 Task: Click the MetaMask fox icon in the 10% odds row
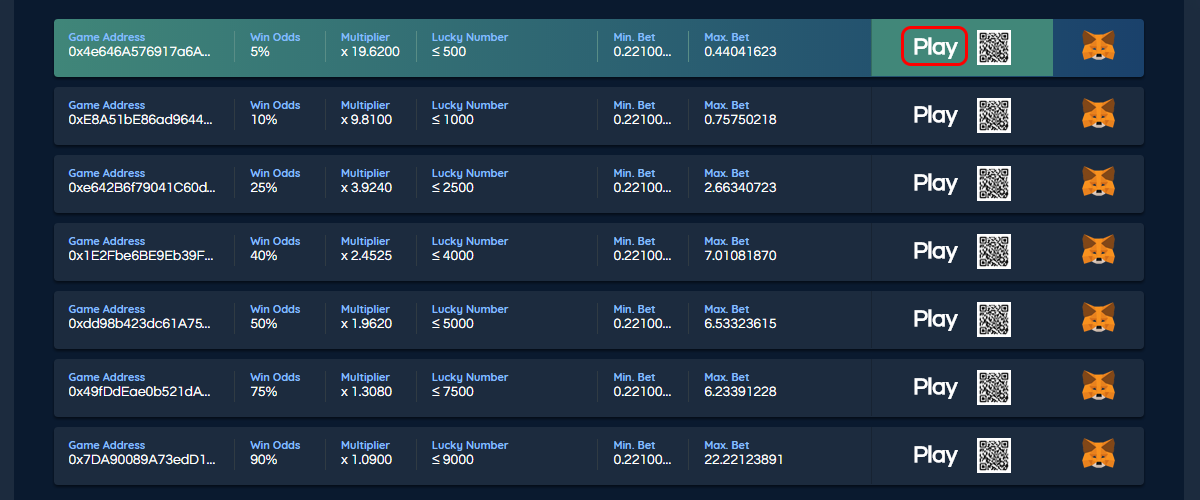tap(1099, 115)
